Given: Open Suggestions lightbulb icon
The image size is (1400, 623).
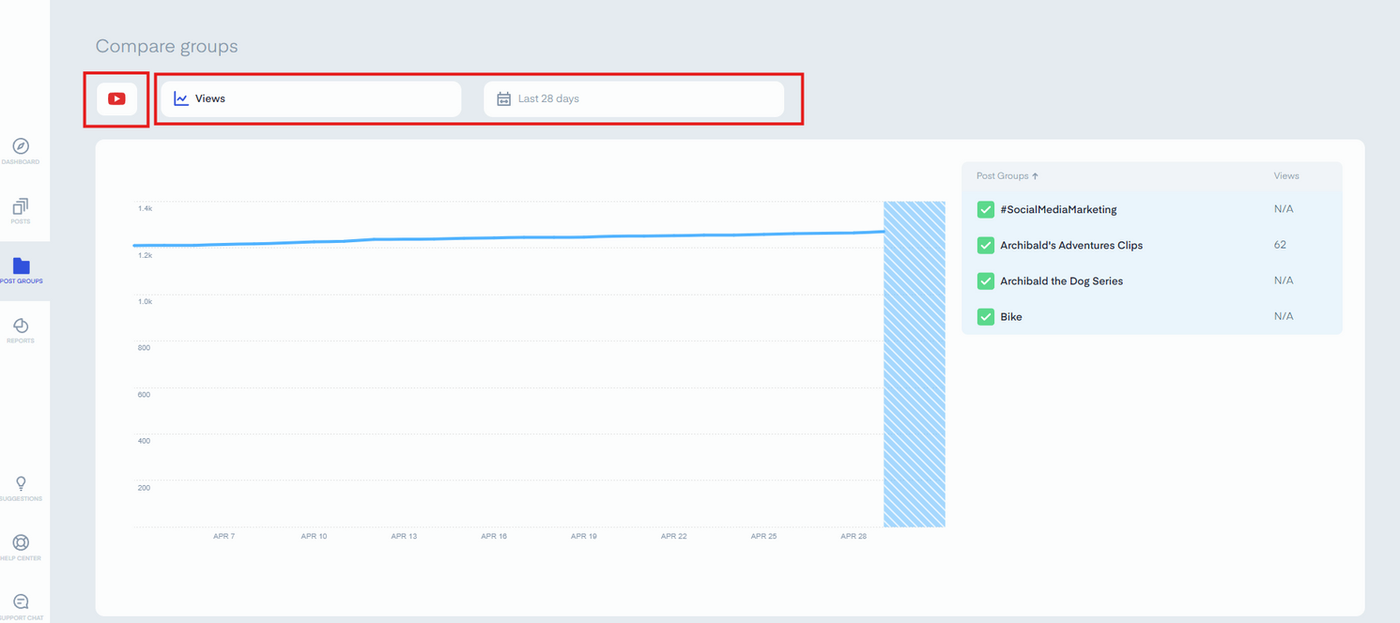Looking at the screenshot, I should click(x=21, y=483).
